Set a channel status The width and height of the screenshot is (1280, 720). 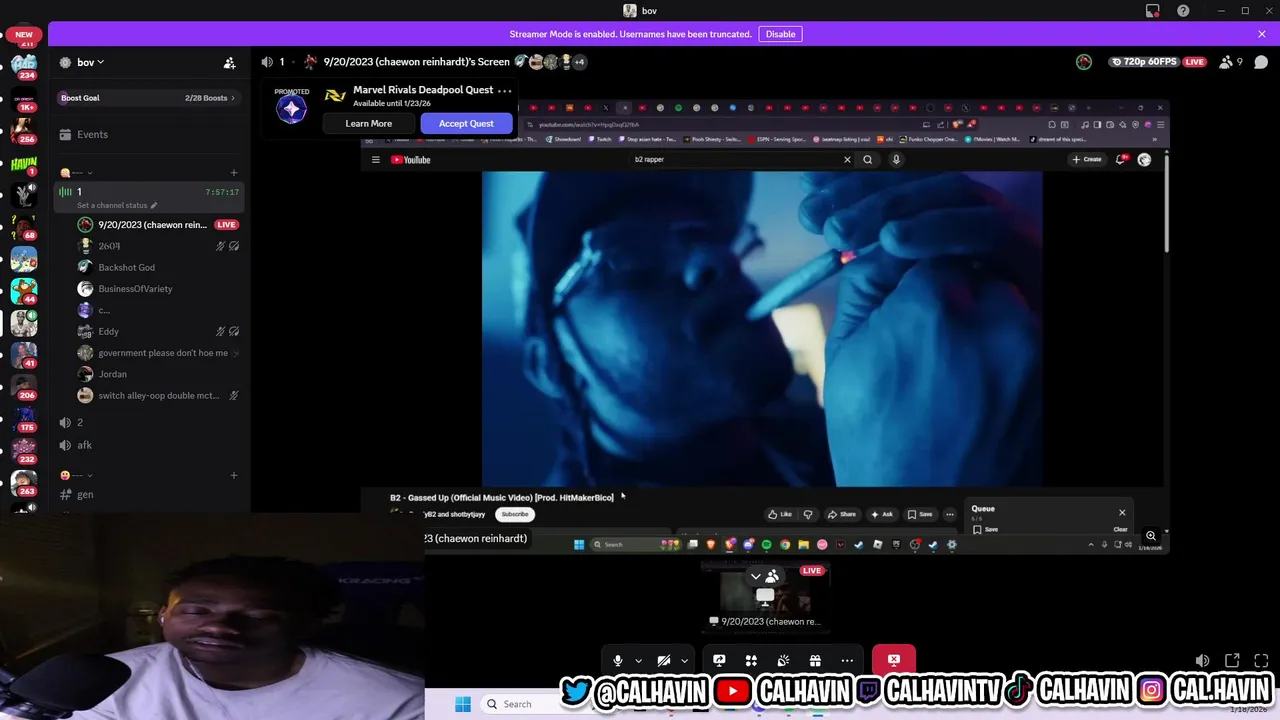(x=117, y=206)
